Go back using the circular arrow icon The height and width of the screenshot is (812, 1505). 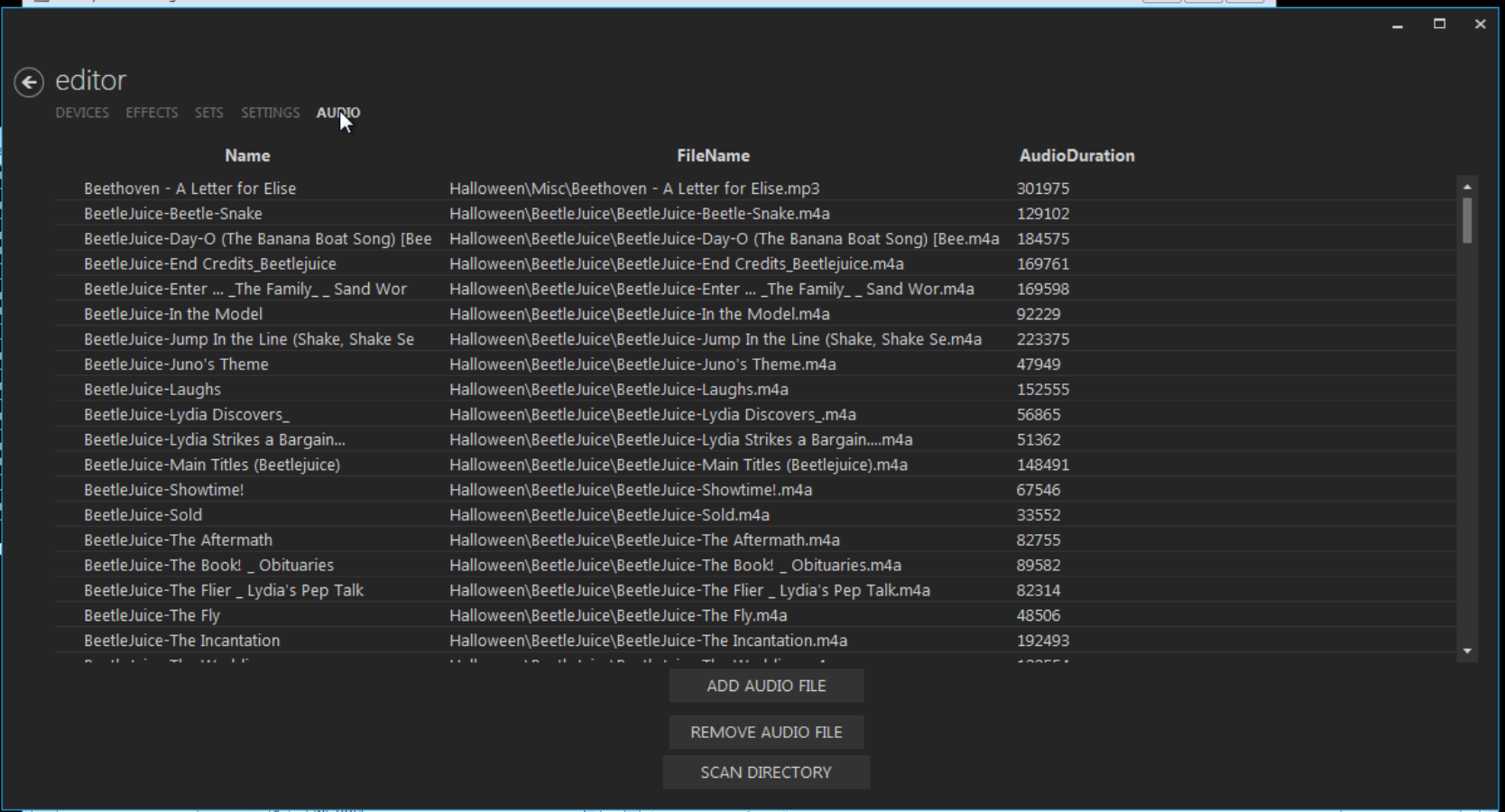[x=29, y=82]
